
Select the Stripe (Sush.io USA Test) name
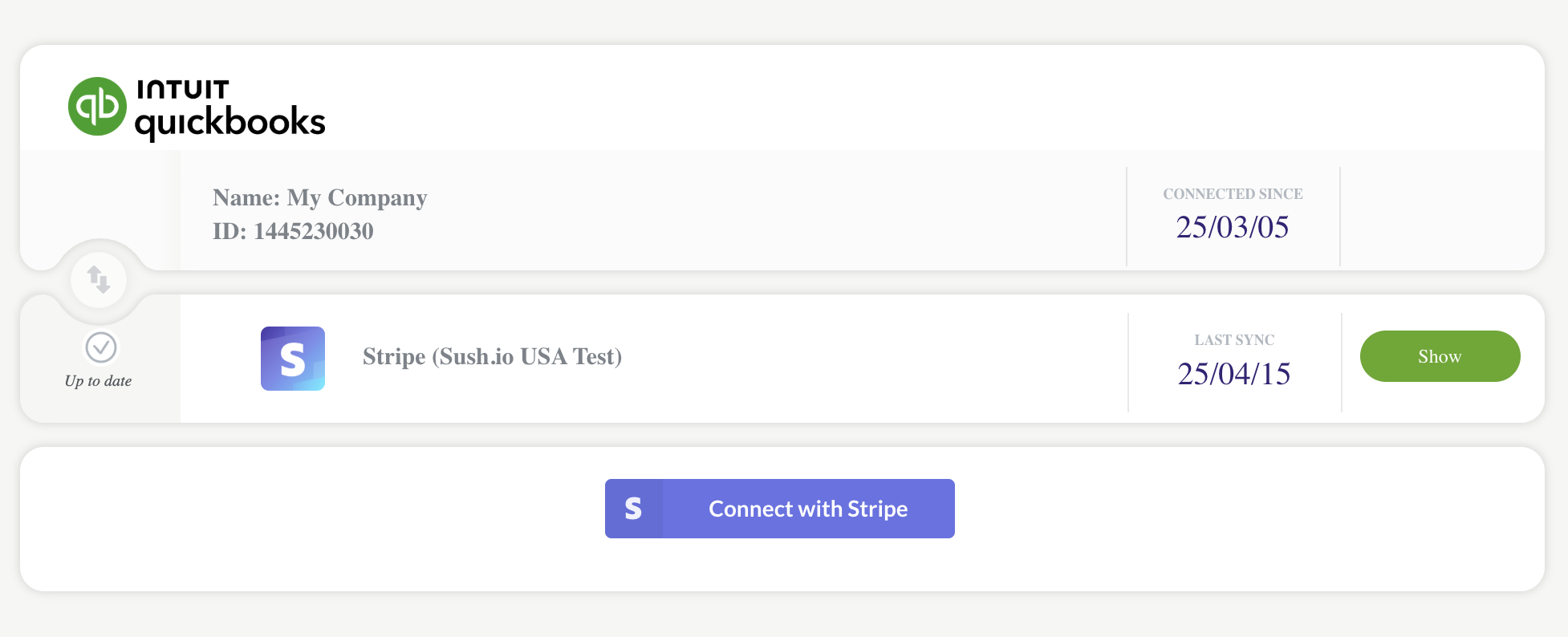point(493,356)
